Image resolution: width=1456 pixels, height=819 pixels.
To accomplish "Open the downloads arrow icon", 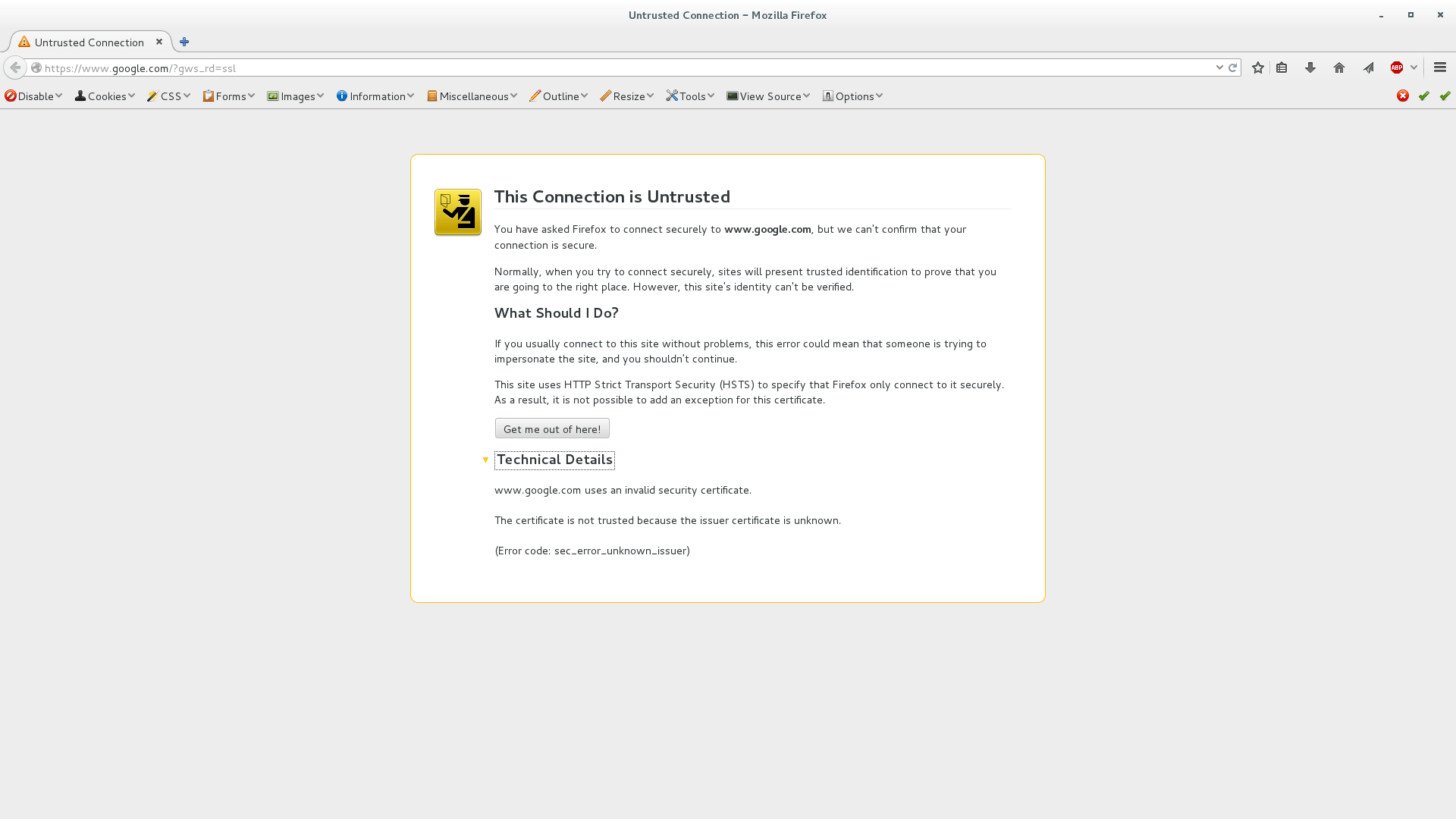I will (1310, 68).
